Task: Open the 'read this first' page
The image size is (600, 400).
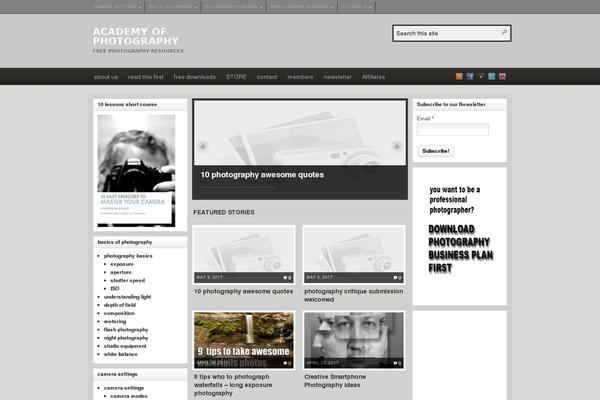Action: 145,77
